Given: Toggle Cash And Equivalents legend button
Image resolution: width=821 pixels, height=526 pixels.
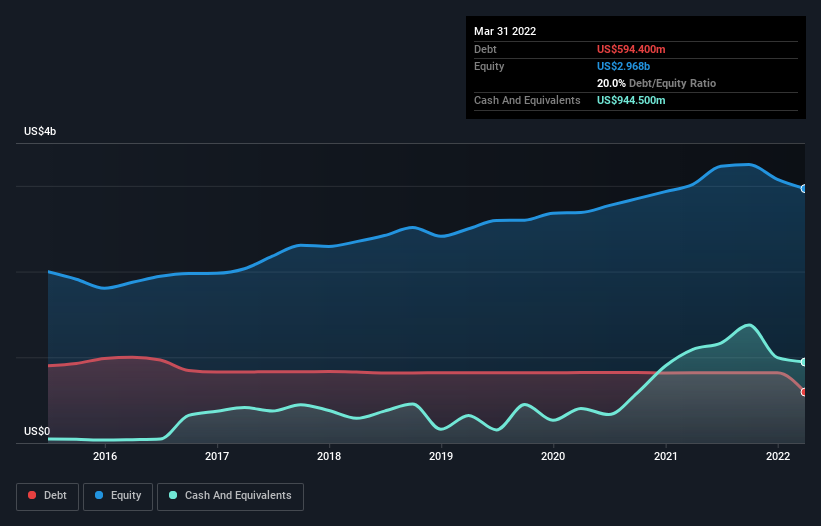Looking at the screenshot, I should [x=230, y=496].
